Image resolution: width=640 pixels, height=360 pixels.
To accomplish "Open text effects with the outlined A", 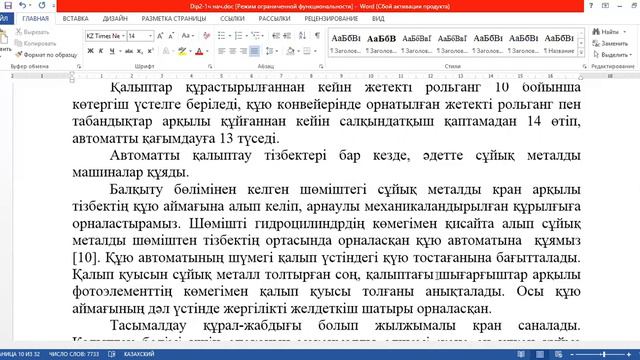I will tap(166, 51).
